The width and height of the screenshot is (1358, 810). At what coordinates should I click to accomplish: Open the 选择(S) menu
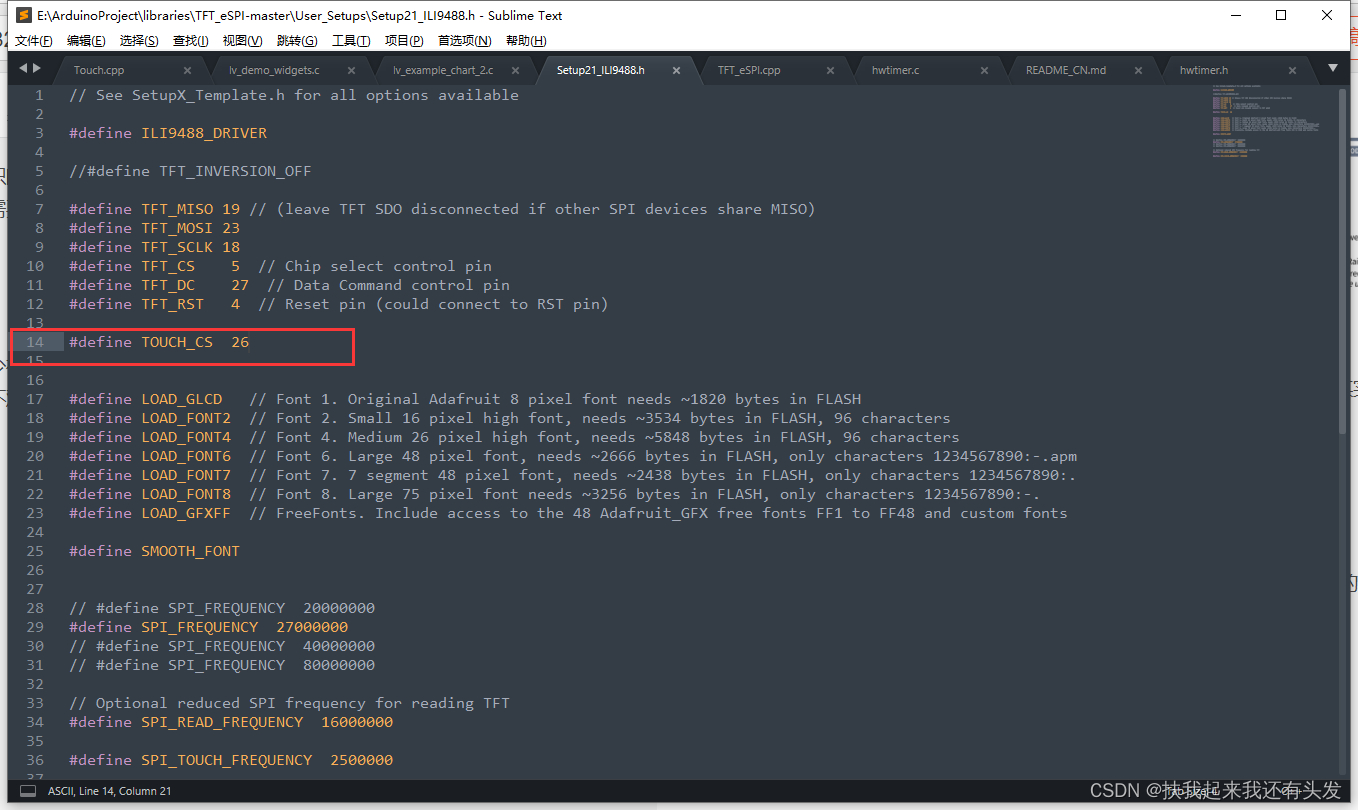pyautogui.click(x=139, y=41)
